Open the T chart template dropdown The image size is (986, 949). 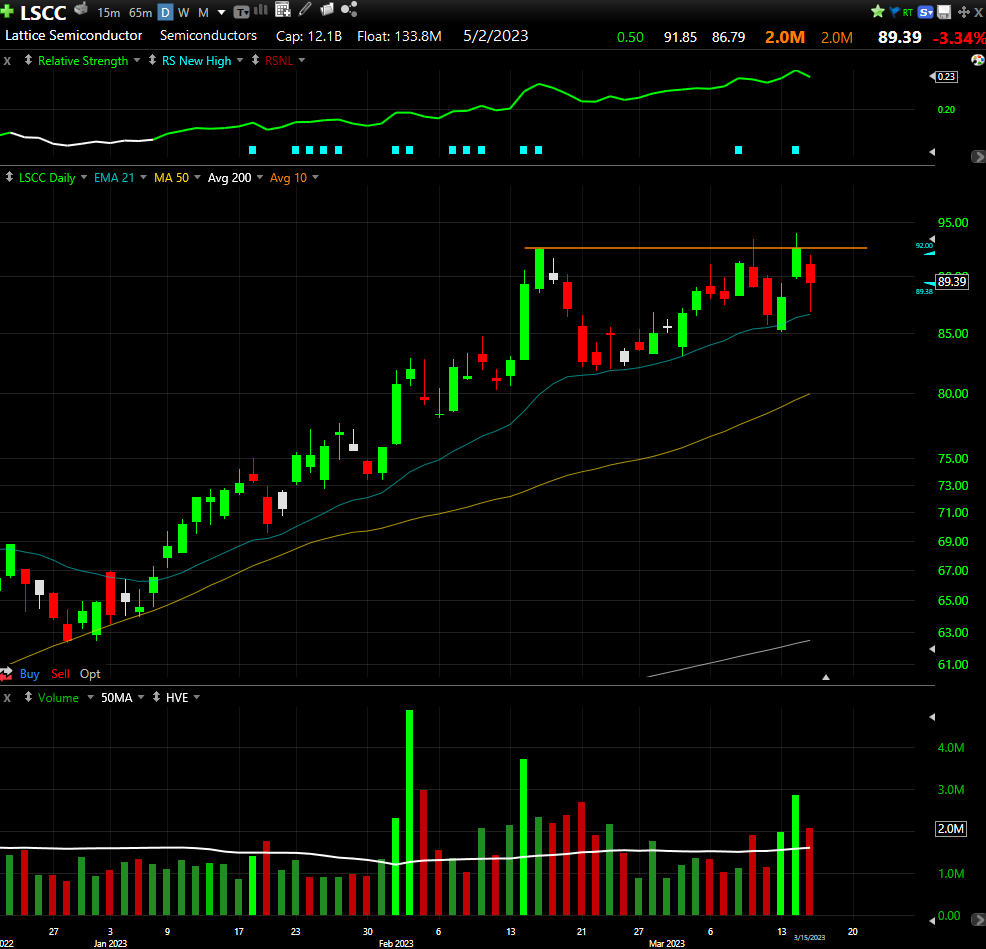point(241,12)
